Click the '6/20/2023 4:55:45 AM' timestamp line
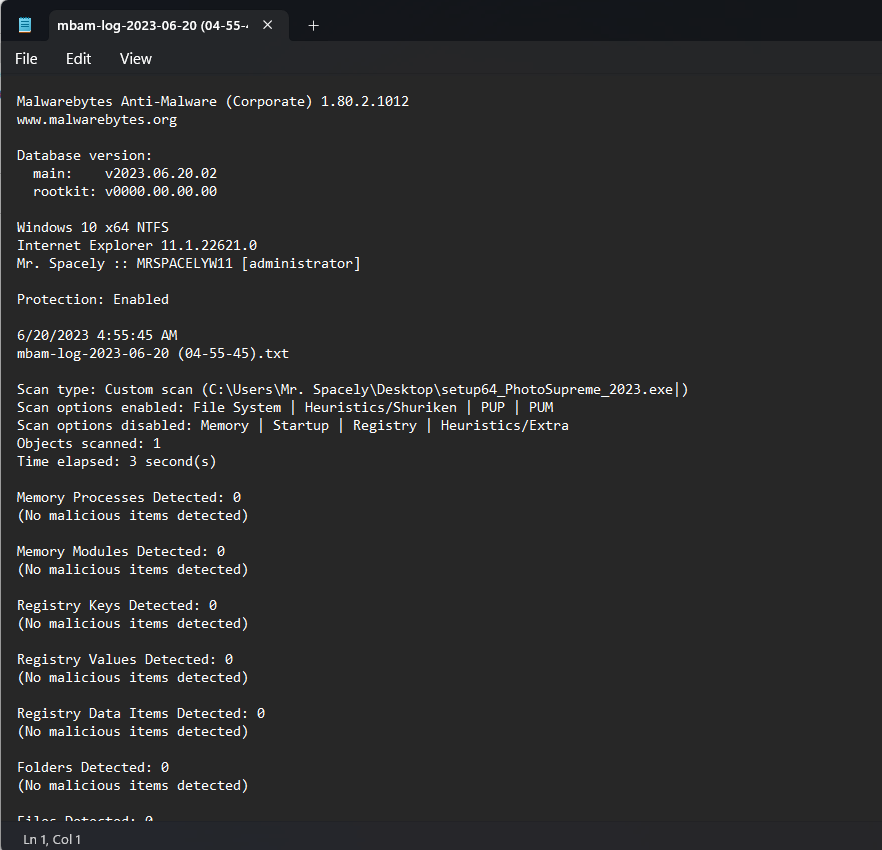 (97, 335)
